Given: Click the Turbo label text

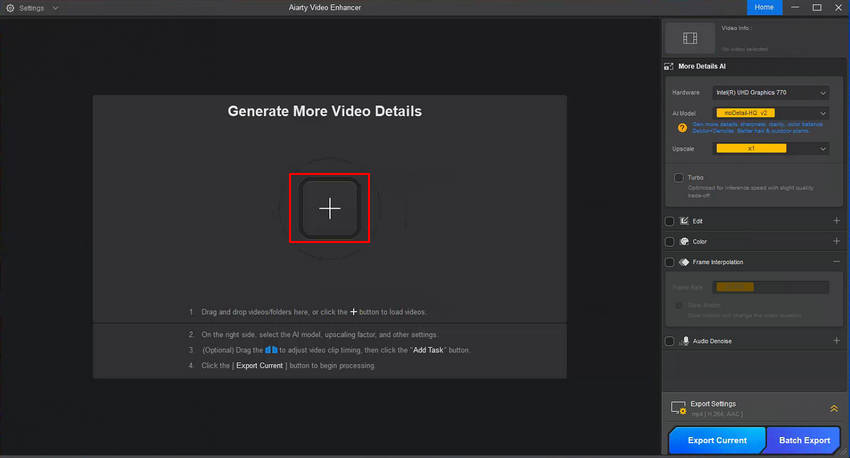Looking at the screenshot, I should point(696,177).
